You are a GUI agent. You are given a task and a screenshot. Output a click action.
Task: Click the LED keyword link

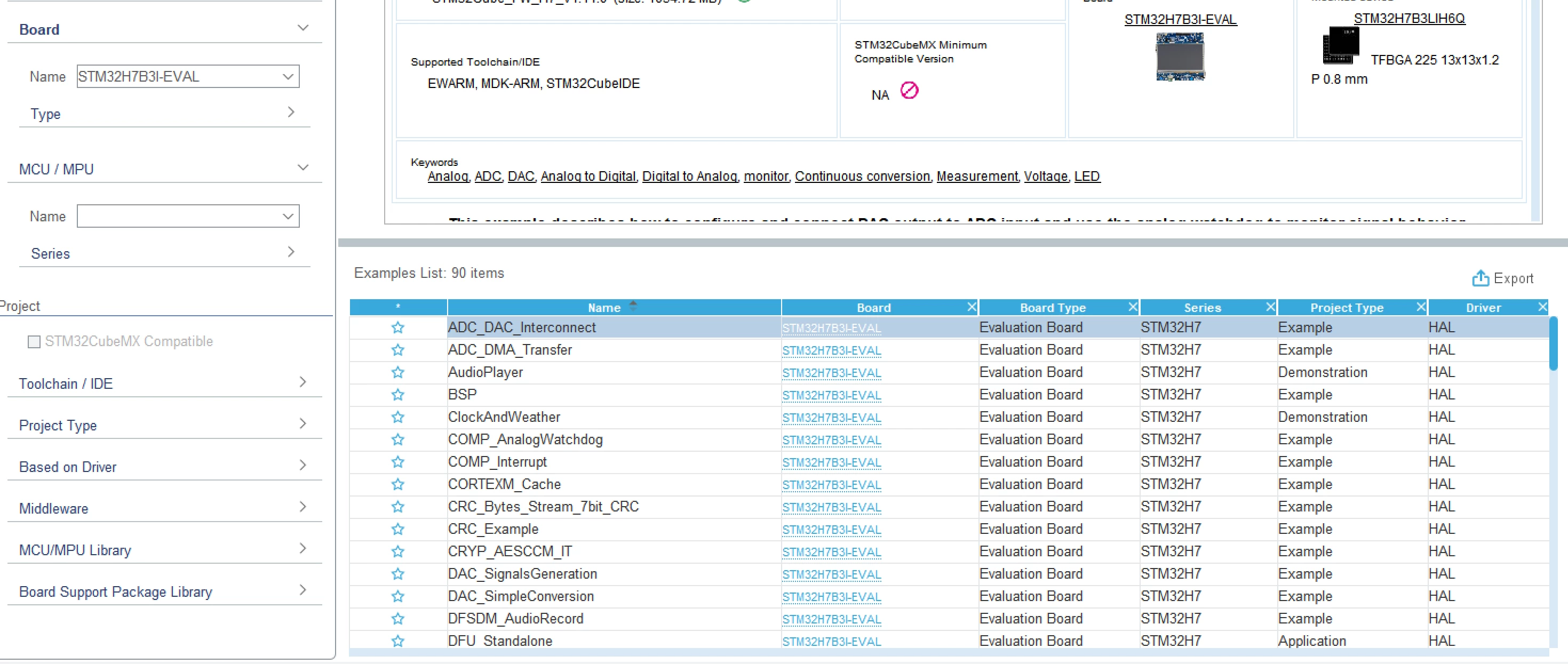click(x=1087, y=177)
